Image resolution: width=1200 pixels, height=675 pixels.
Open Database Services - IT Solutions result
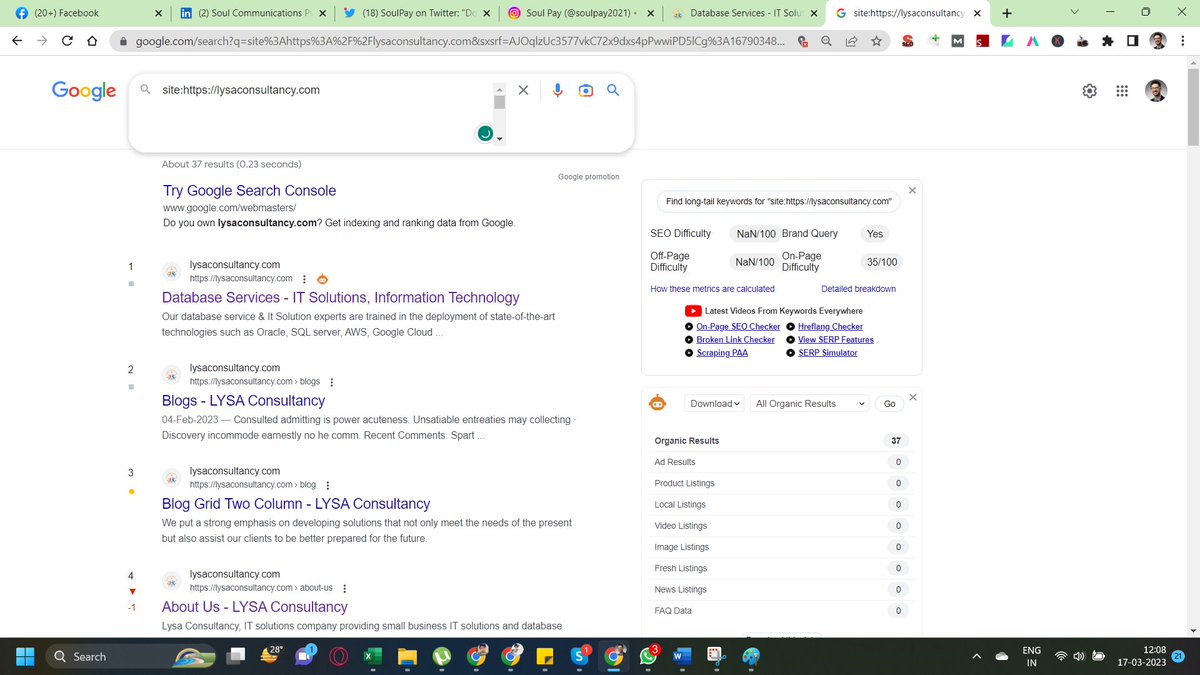(341, 297)
